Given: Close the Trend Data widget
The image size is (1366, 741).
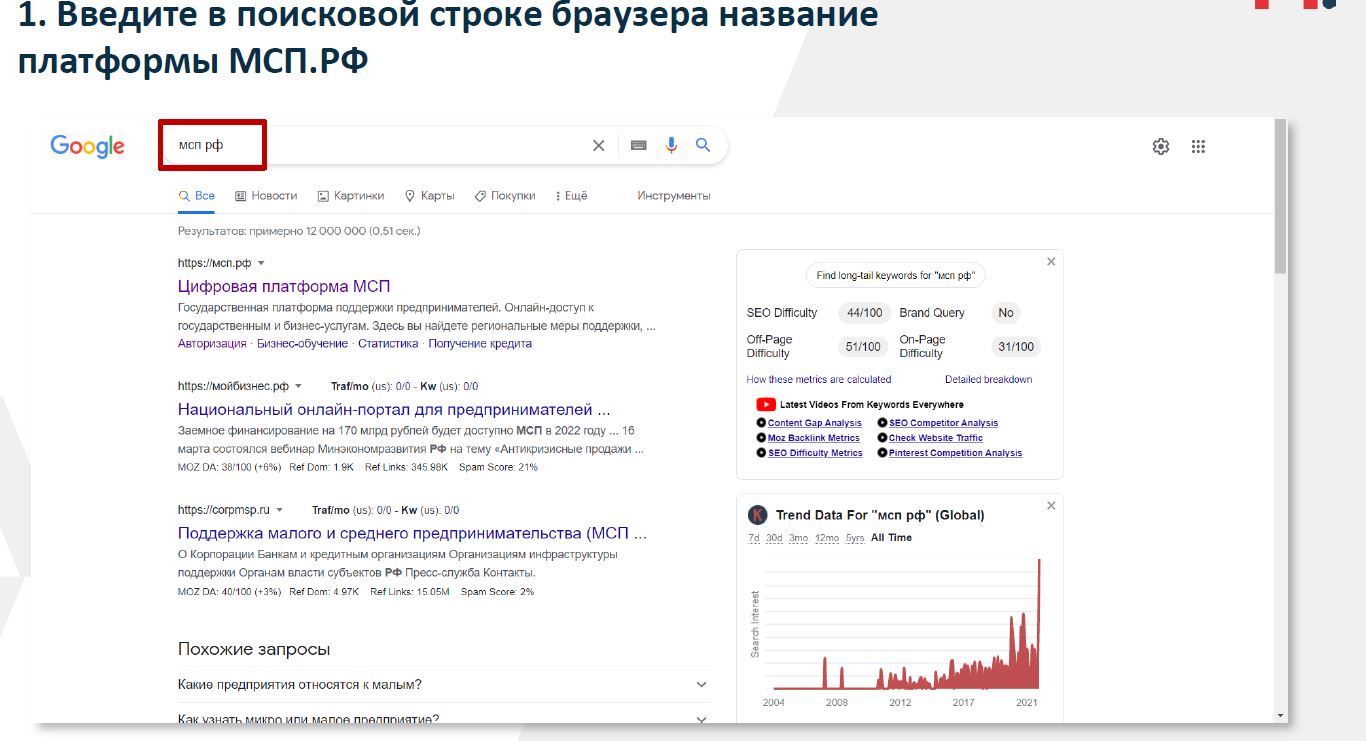Looking at the screenshot, I should coord(1050,506).
